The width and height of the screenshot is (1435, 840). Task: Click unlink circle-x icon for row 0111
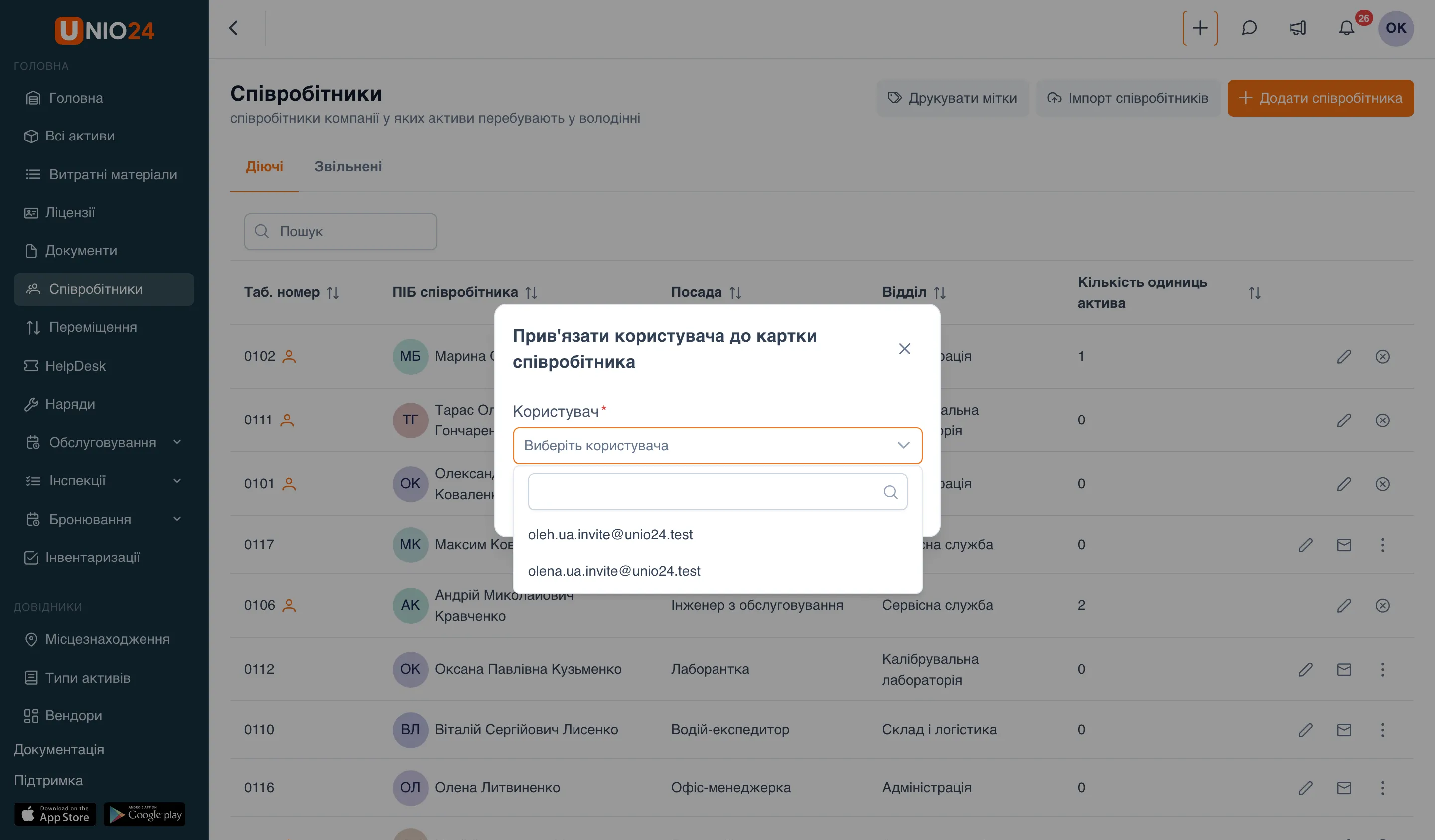tap(1382, 420)
